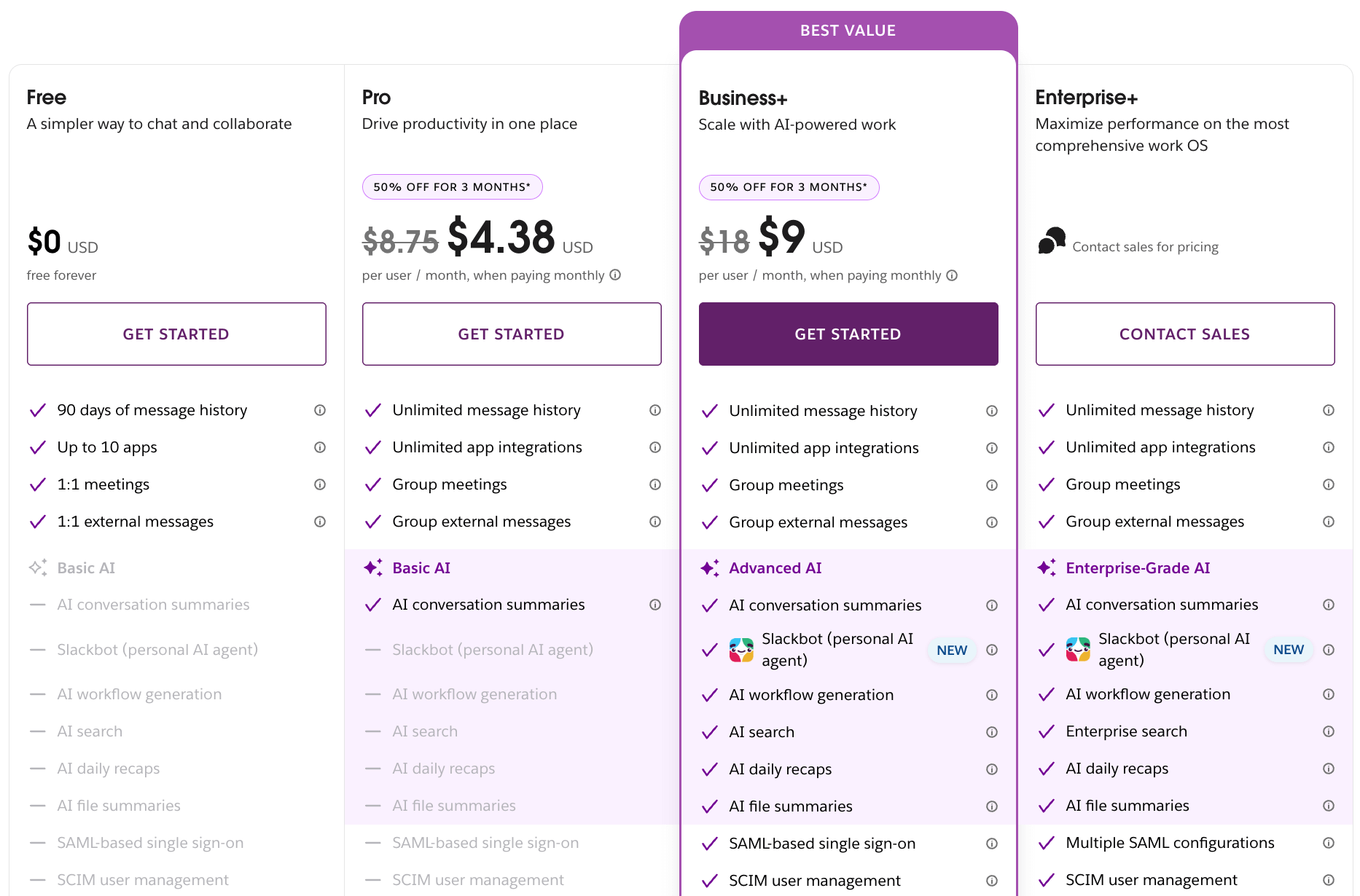
Task: Click the info icon next to SAML-based single sign-on
Action: coord(992,844)
